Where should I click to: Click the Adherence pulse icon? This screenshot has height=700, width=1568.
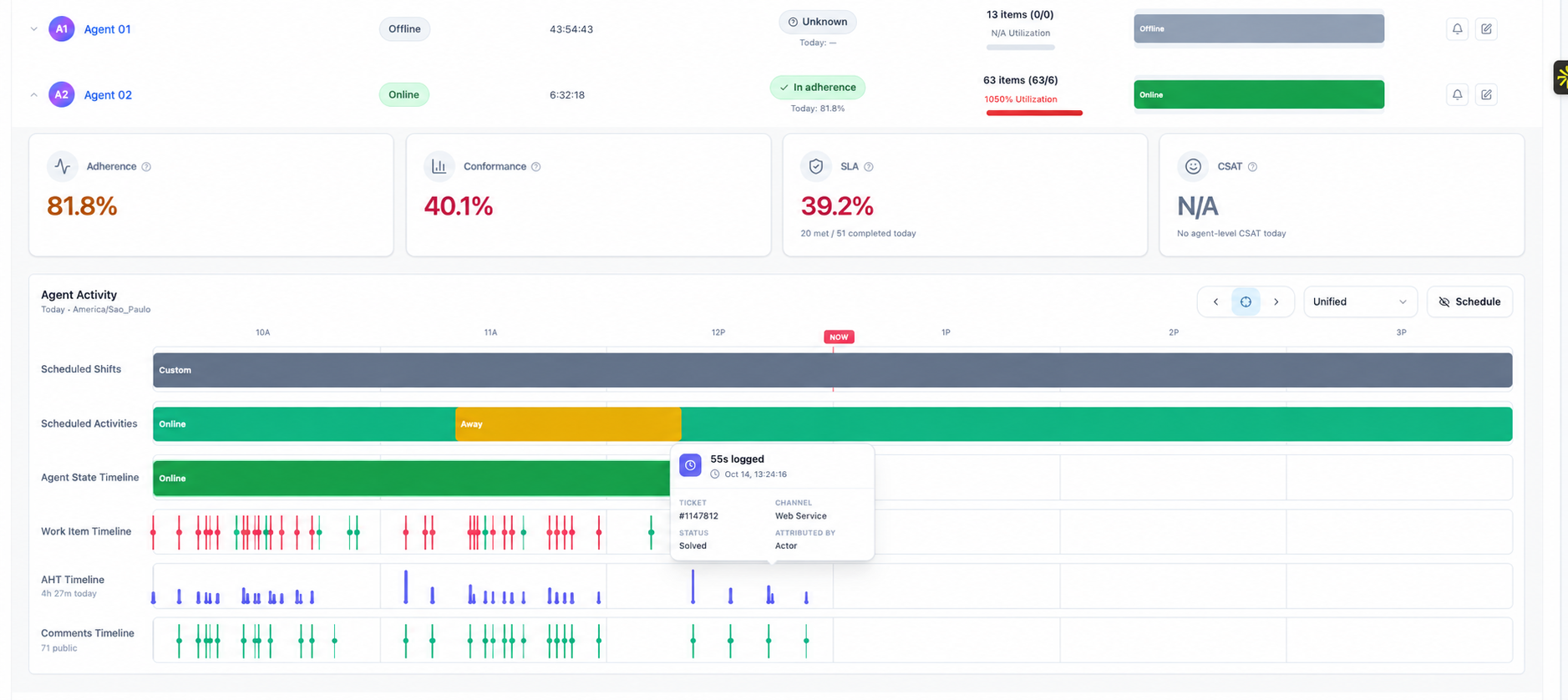[x=63, y=166]
